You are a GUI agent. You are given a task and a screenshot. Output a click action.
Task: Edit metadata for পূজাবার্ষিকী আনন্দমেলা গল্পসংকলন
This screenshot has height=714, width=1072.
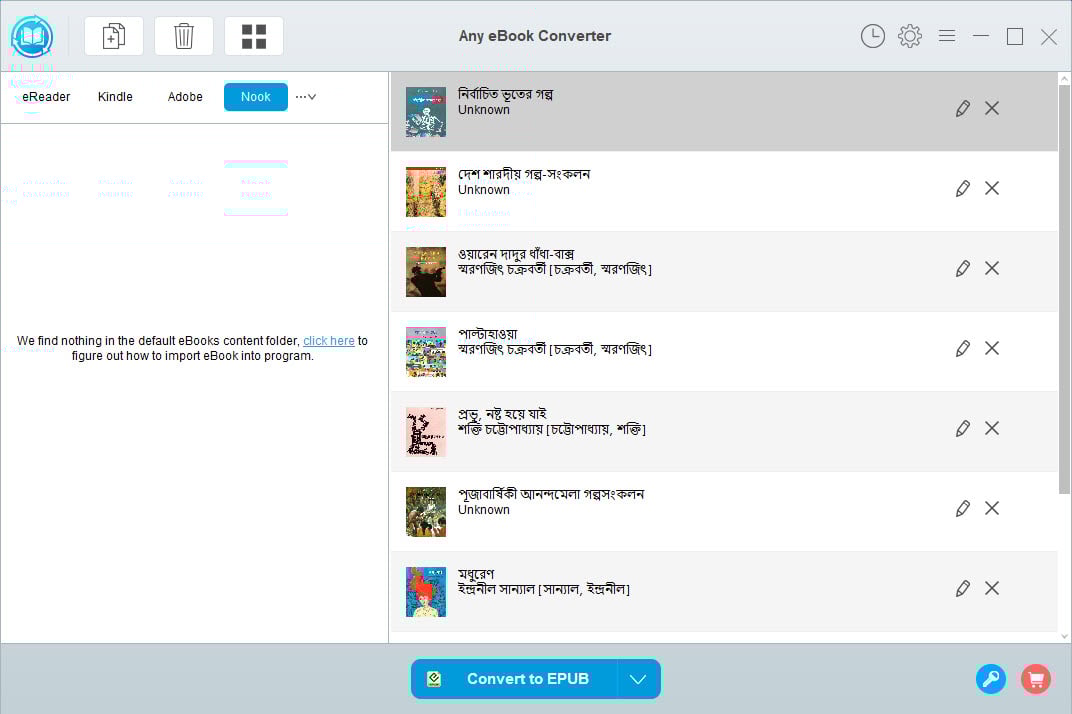(963, 508)
